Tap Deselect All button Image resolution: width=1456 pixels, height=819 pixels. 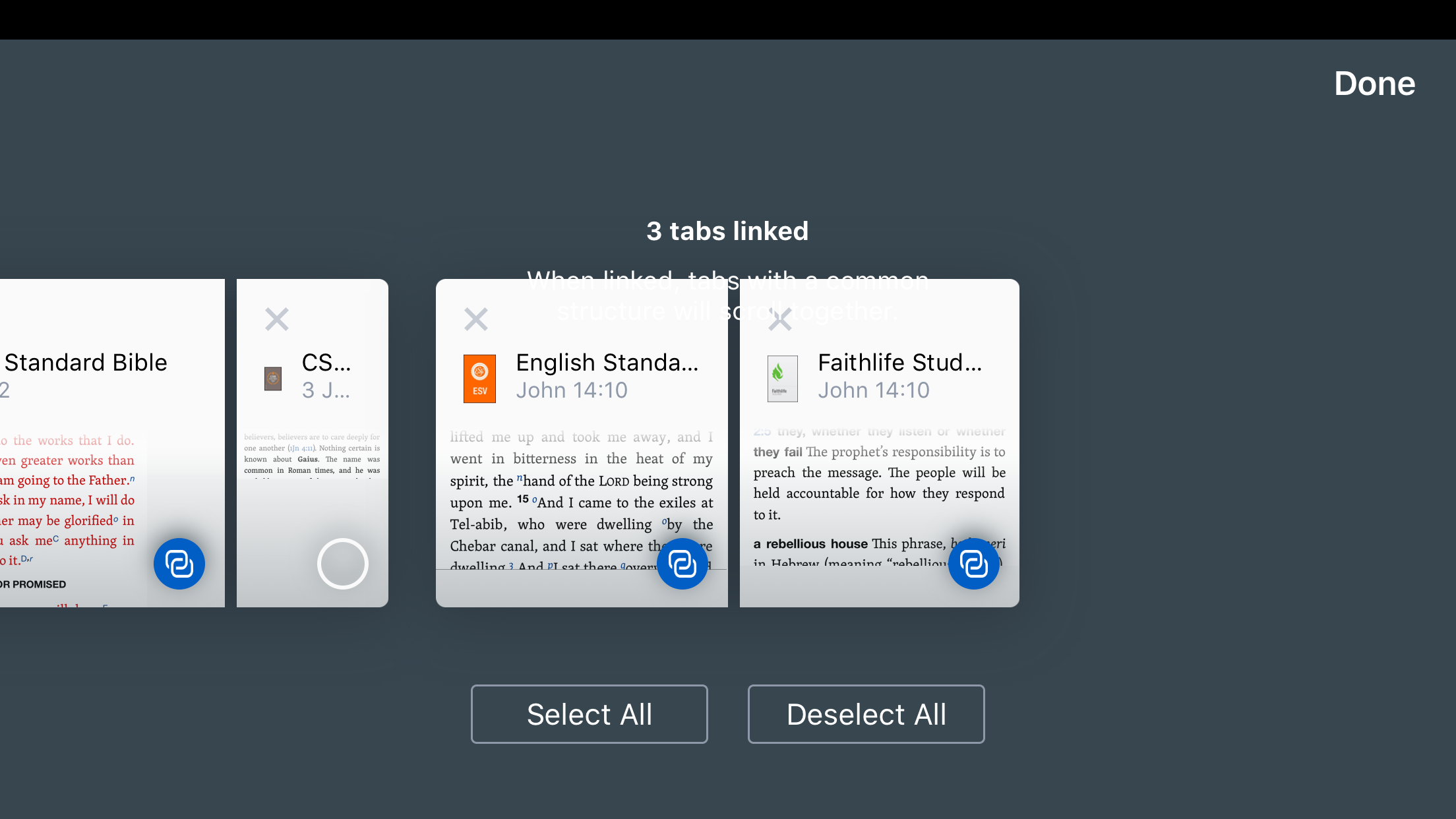(866, 714)
